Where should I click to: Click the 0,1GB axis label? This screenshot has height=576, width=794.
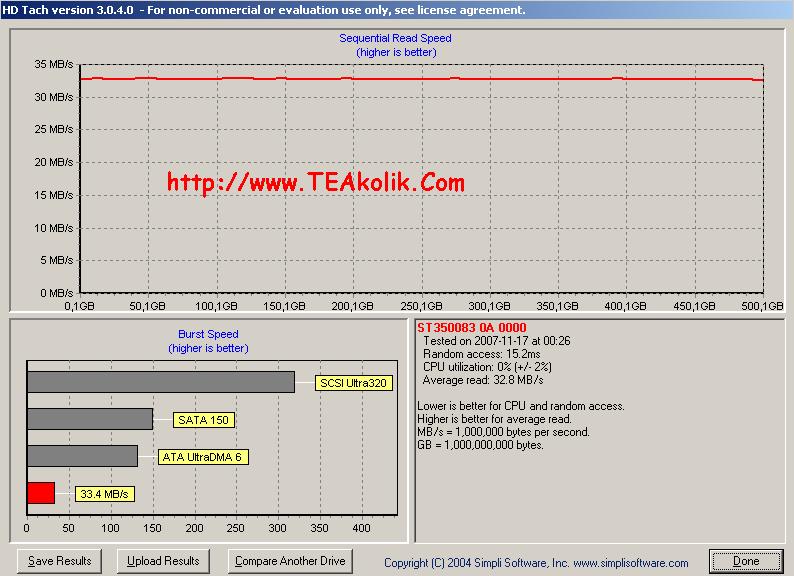click(80, 306)
